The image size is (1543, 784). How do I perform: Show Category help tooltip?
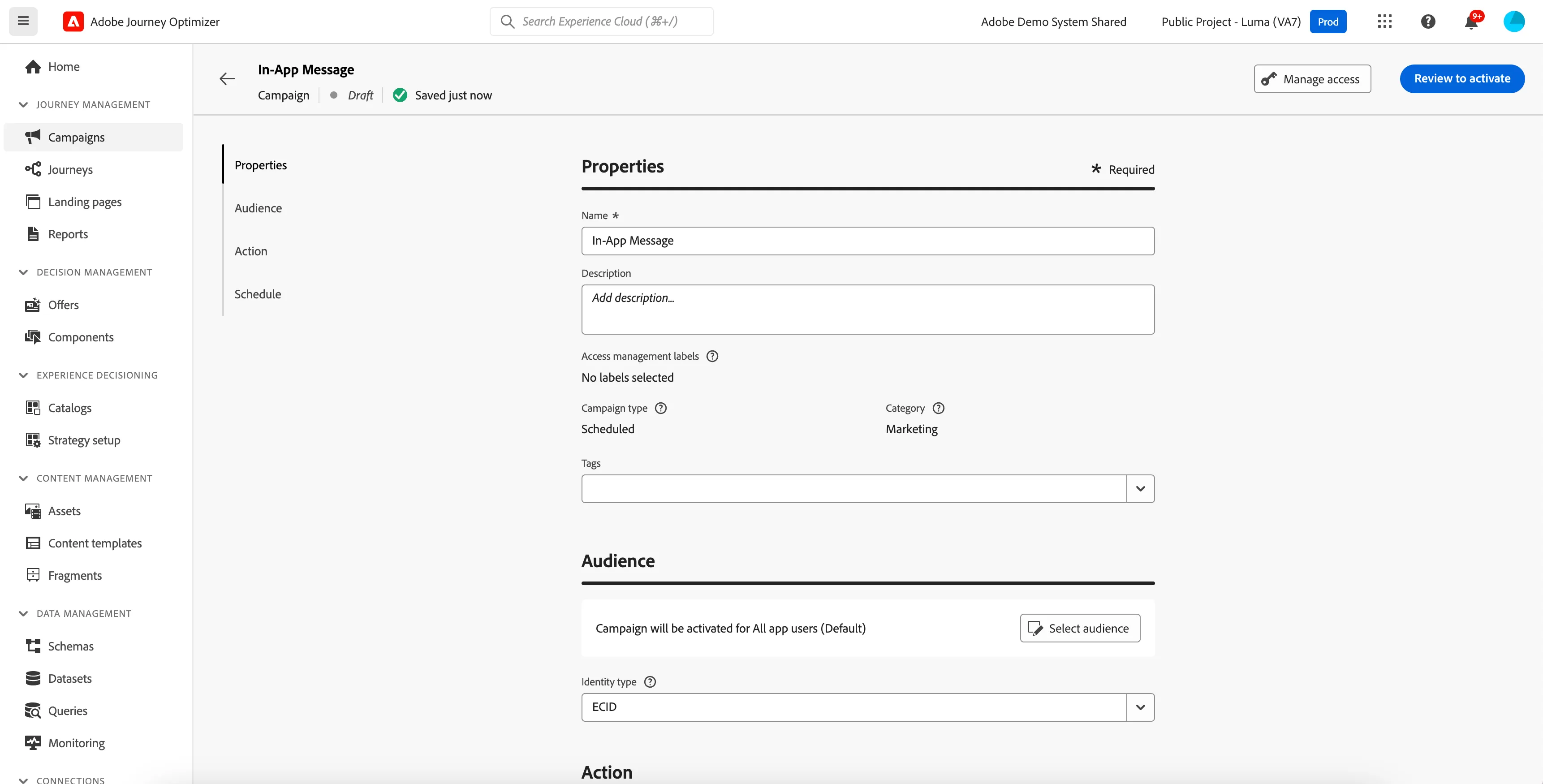point(939,409)
